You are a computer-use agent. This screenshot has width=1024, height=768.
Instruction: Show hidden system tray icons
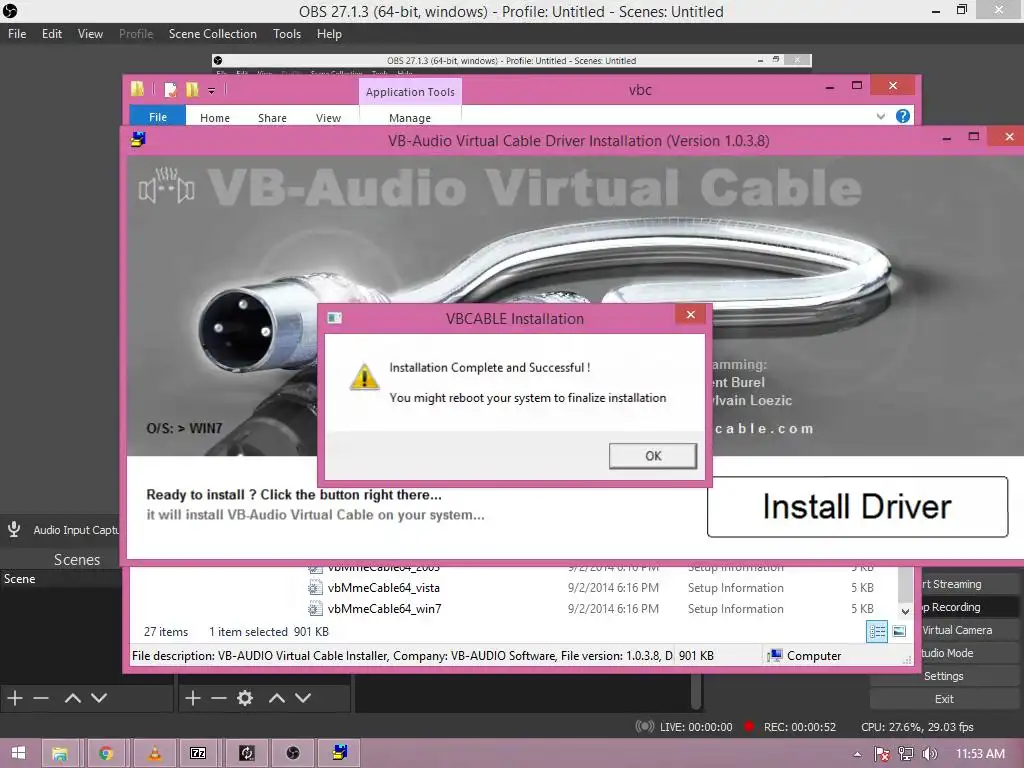[857, 754]
